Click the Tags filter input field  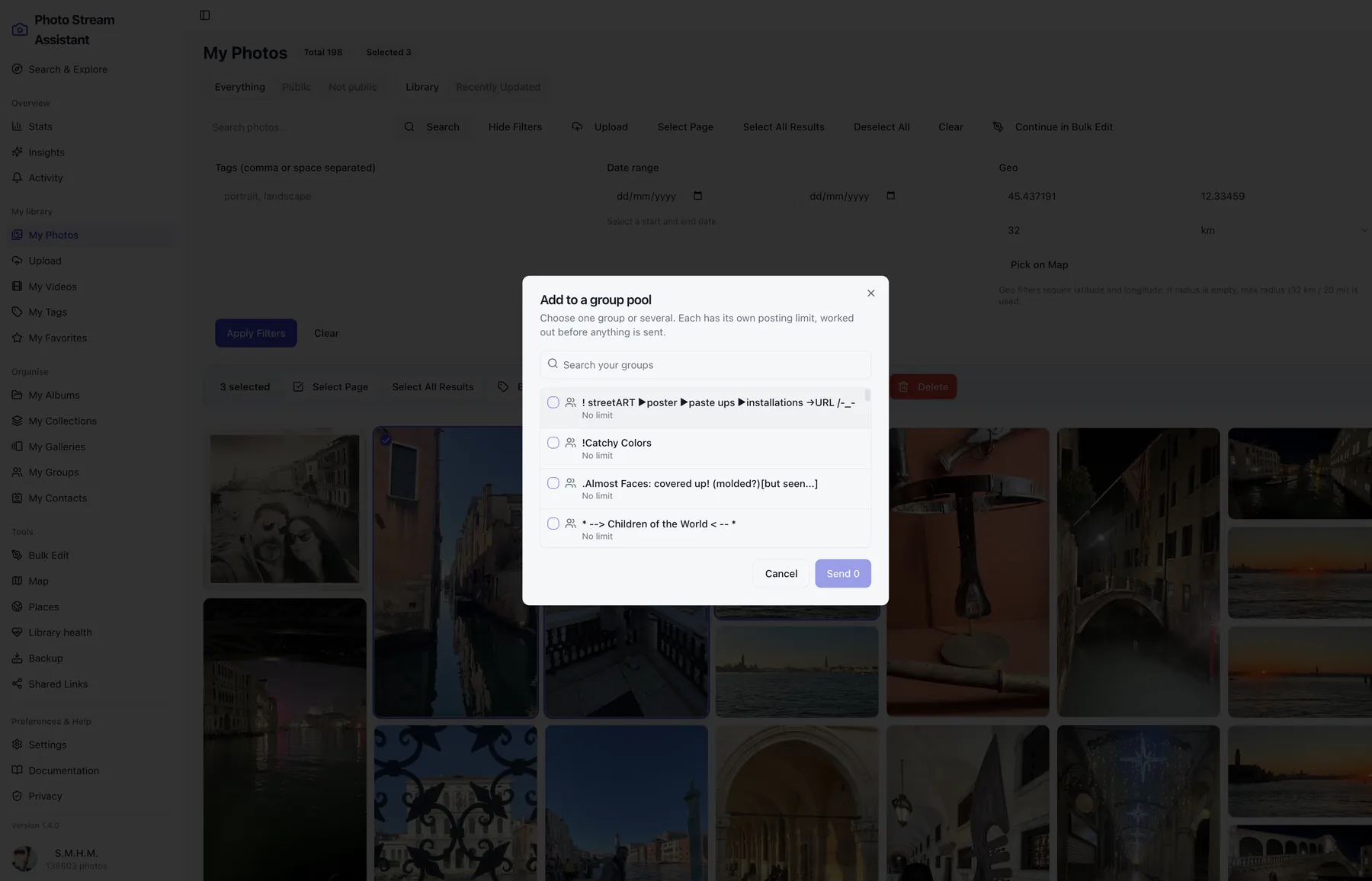coord(405,196)
